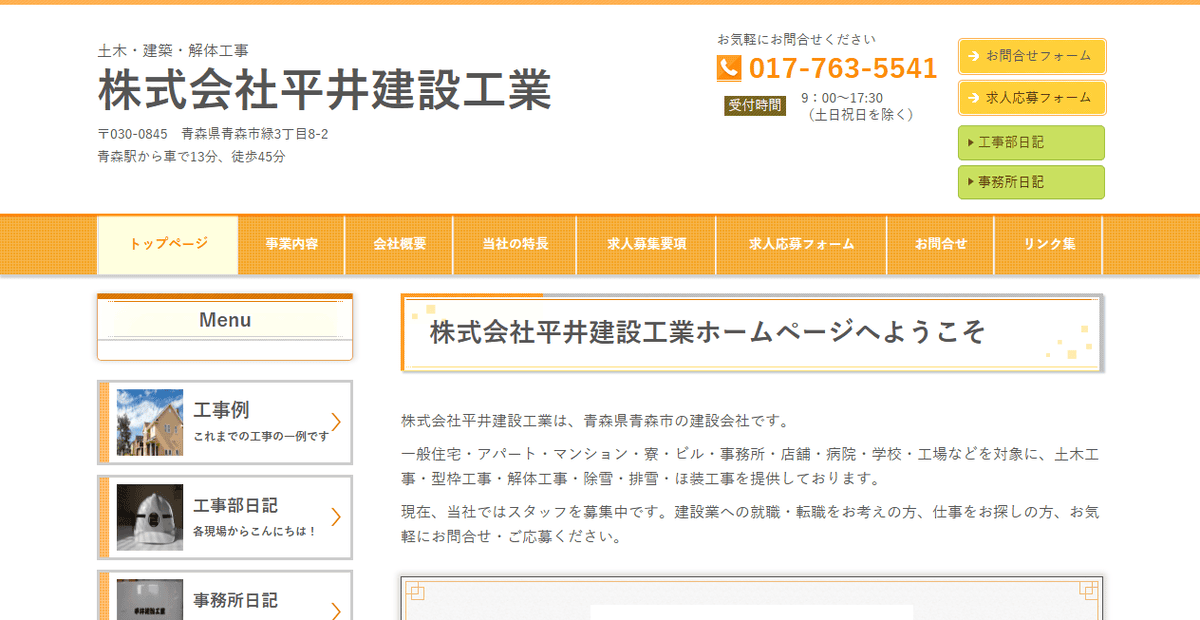Switch to the 事業内容 tab
Viewport: 1200px width, 620px height.
(x=291, y=243)
